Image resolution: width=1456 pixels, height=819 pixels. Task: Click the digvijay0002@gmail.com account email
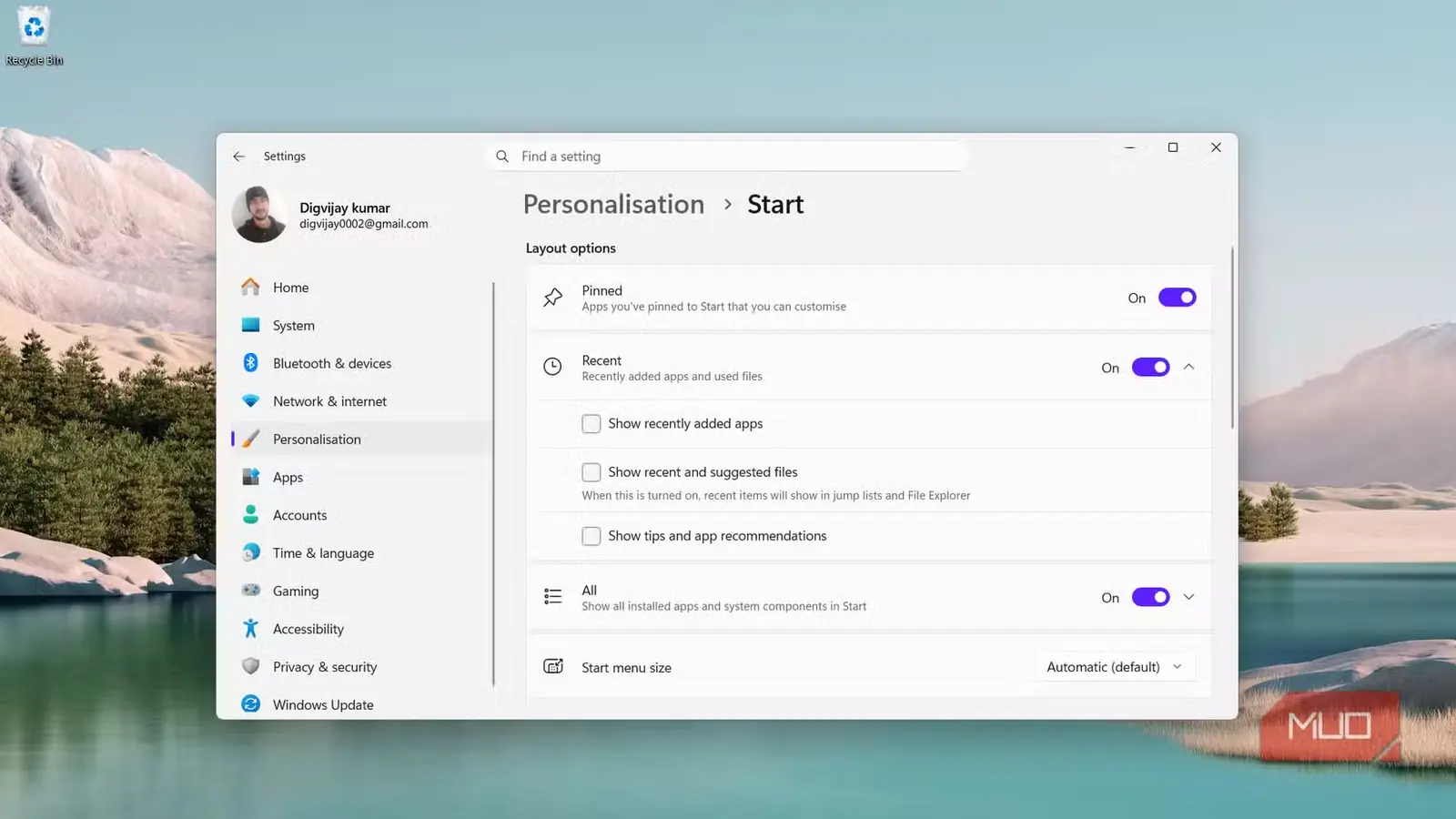(364, 224)
